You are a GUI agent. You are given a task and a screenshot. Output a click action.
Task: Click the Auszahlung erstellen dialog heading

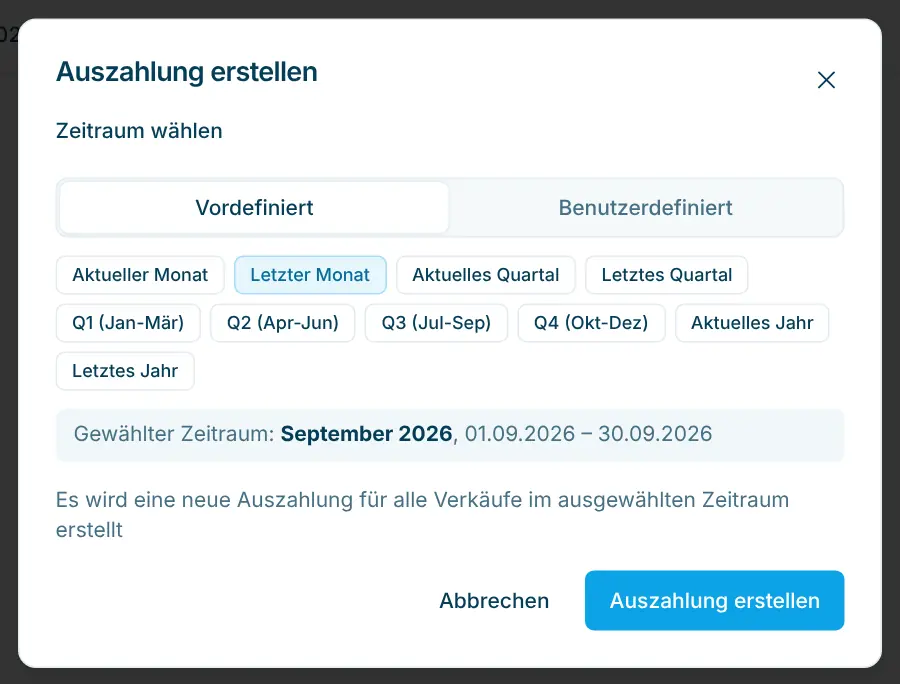[187, 72]
